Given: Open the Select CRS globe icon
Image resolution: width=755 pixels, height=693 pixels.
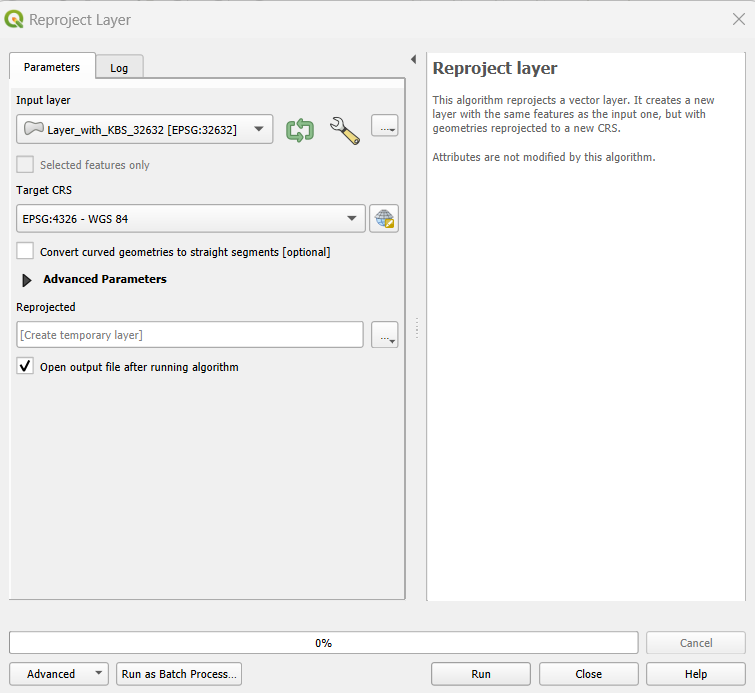Looking at the screenshot, I should tap(384, 219).
